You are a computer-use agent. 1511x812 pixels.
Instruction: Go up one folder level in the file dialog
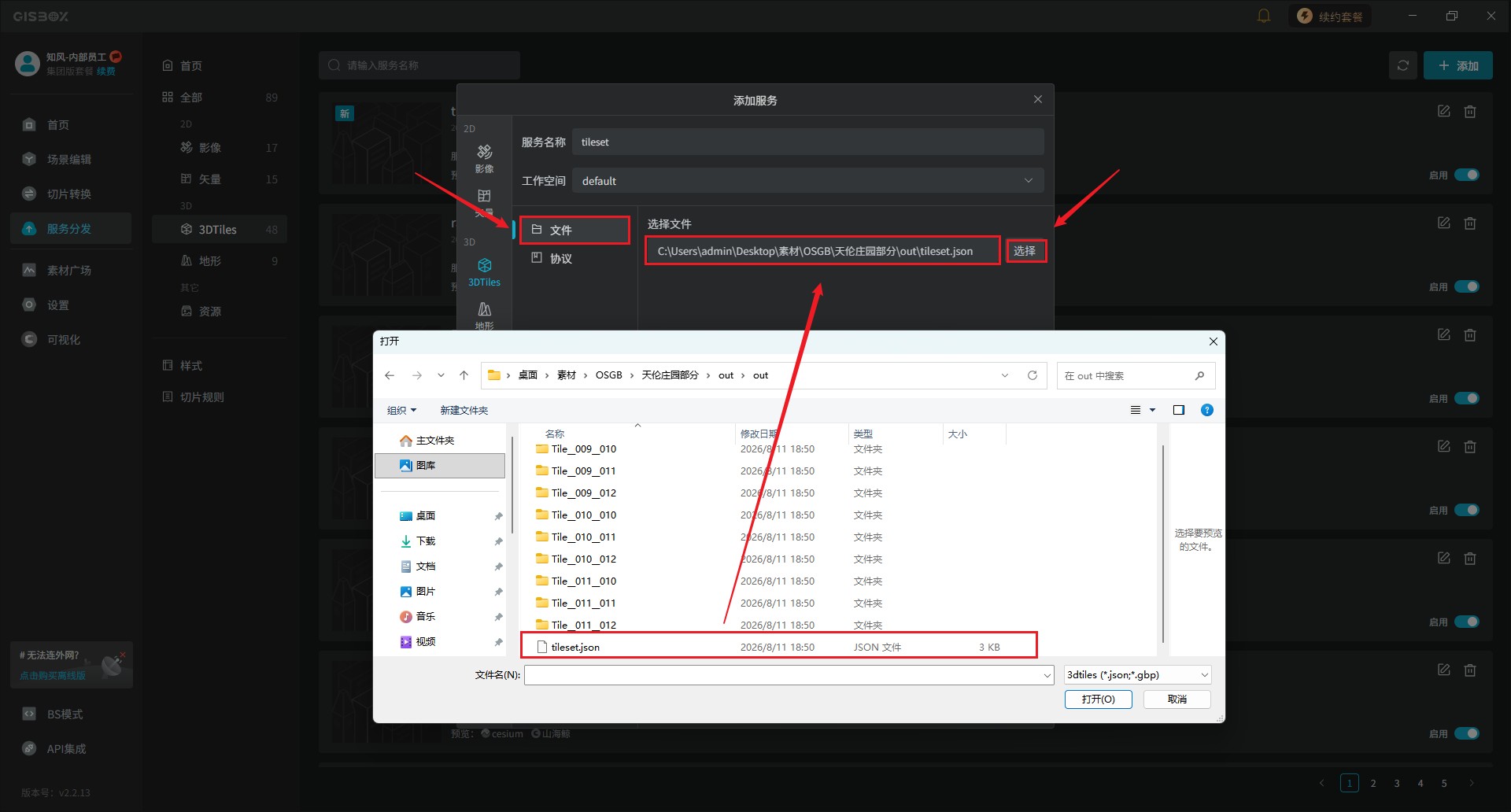point(464,375)
